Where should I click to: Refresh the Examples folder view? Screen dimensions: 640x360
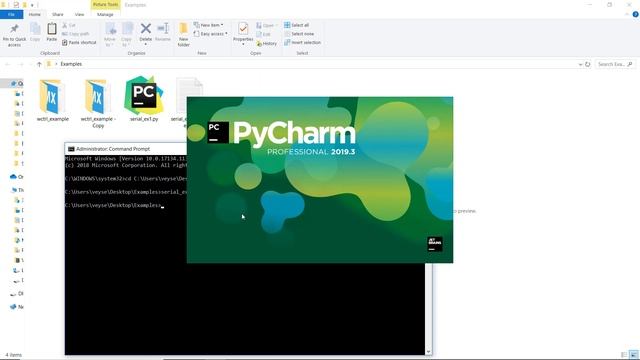[588, 64]
